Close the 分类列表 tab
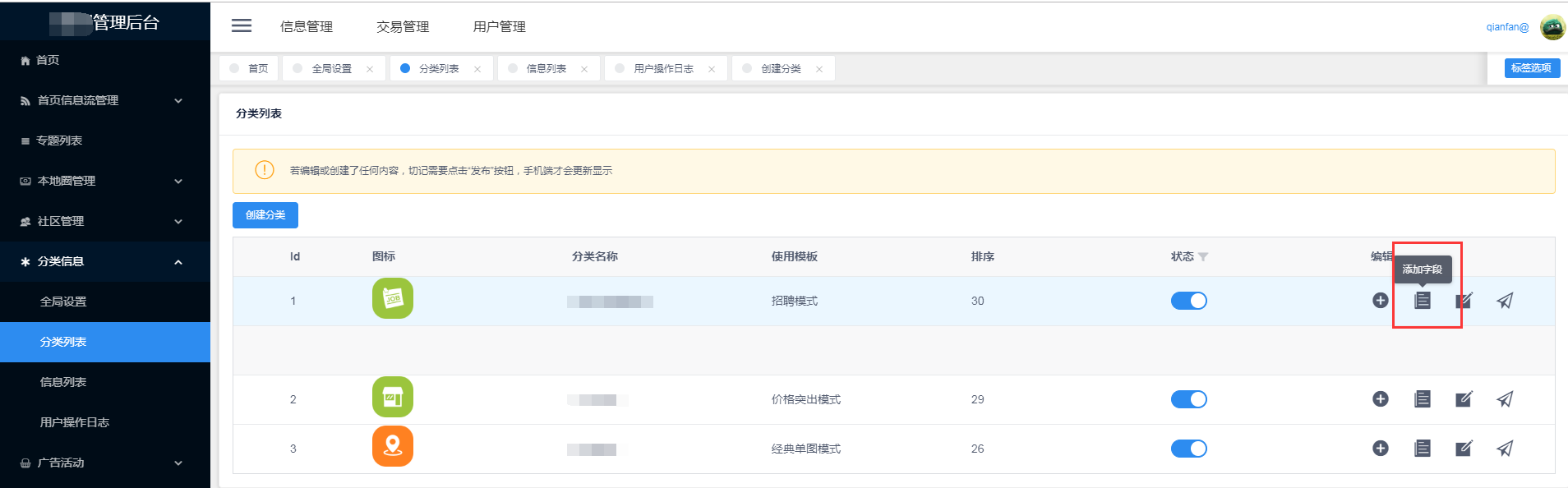This screenshot has width=1568, height=488. pyautogui.click(x=477, y=69)
